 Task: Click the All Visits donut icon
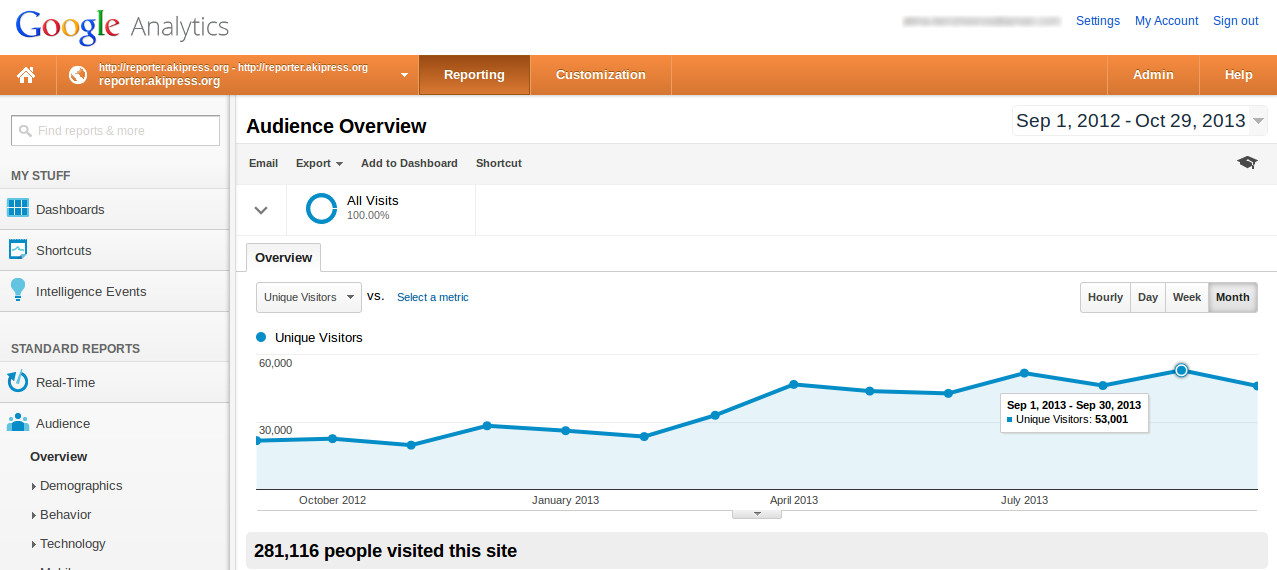[x=321, y=208]
